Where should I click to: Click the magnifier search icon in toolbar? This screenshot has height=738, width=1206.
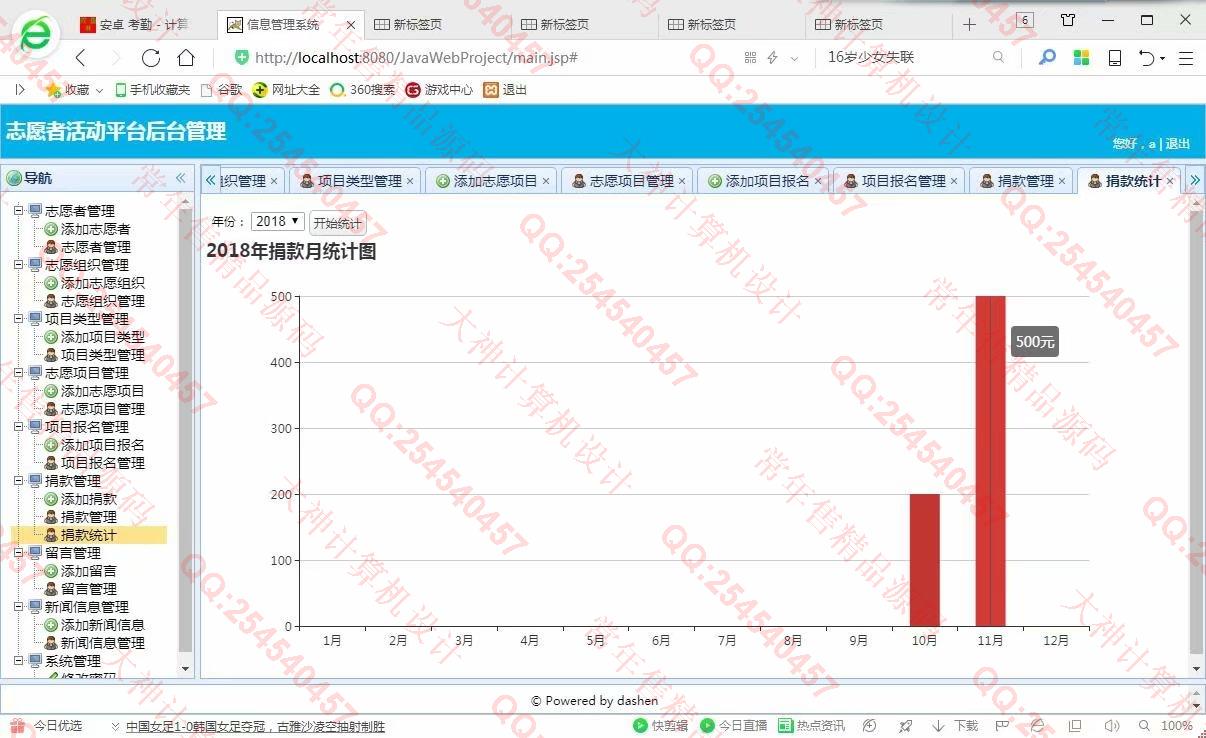[x=1047, y=58]
